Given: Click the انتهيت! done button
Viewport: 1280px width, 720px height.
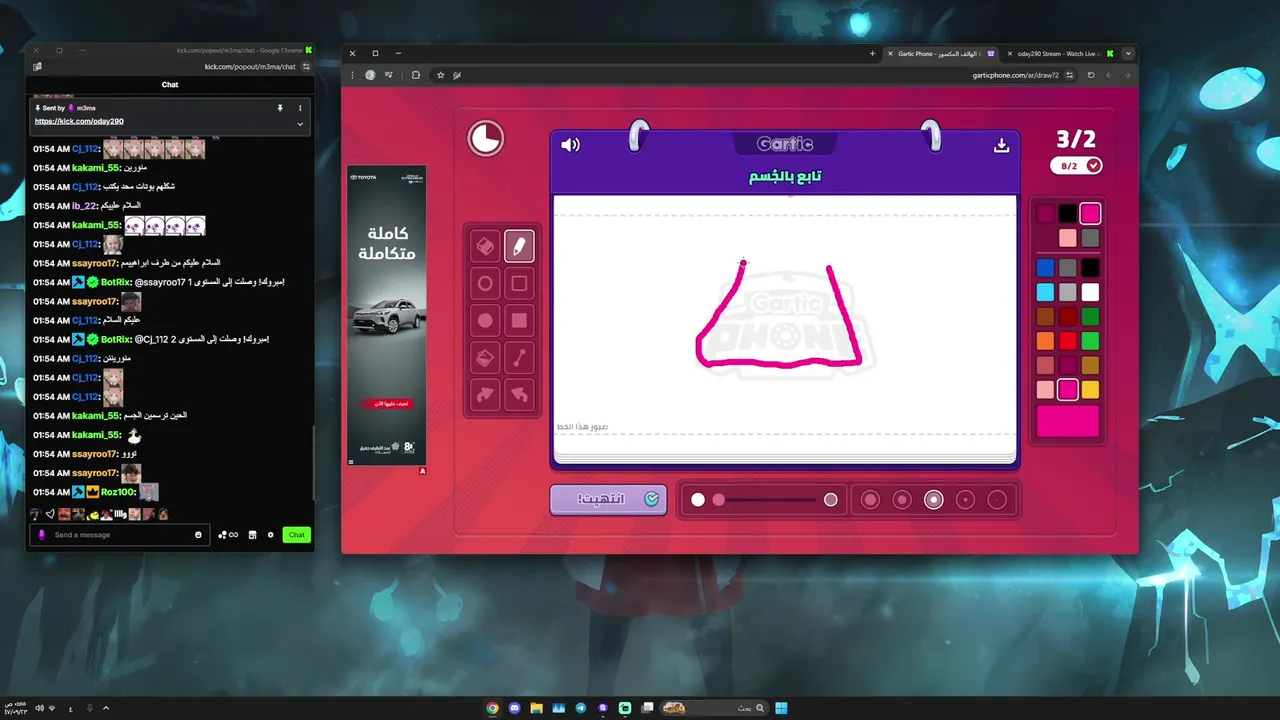Looking at the screenshot, I should point(608,499).
